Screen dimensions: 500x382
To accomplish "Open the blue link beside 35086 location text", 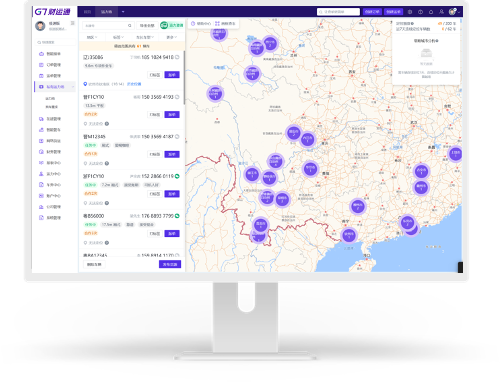I will click(134, 84).
